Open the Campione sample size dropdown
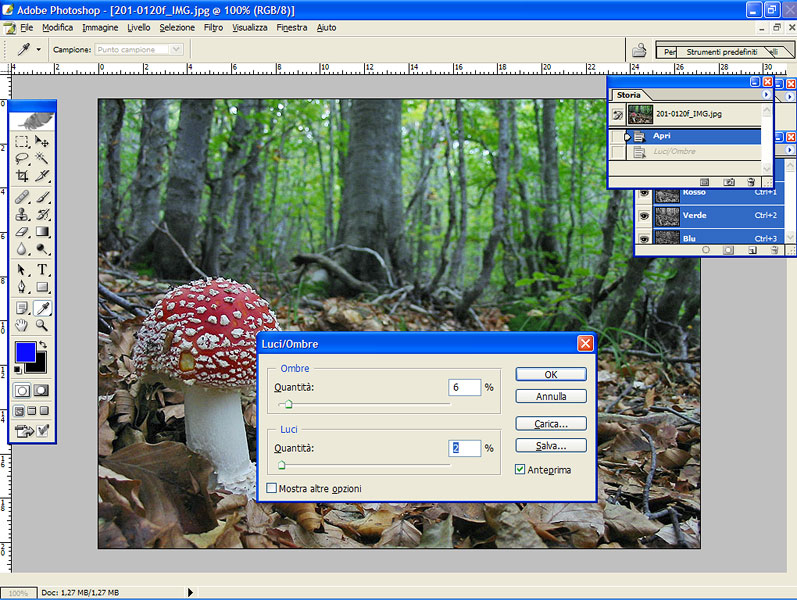This screenshot has width=797, height=600. [x=176, y=49]
